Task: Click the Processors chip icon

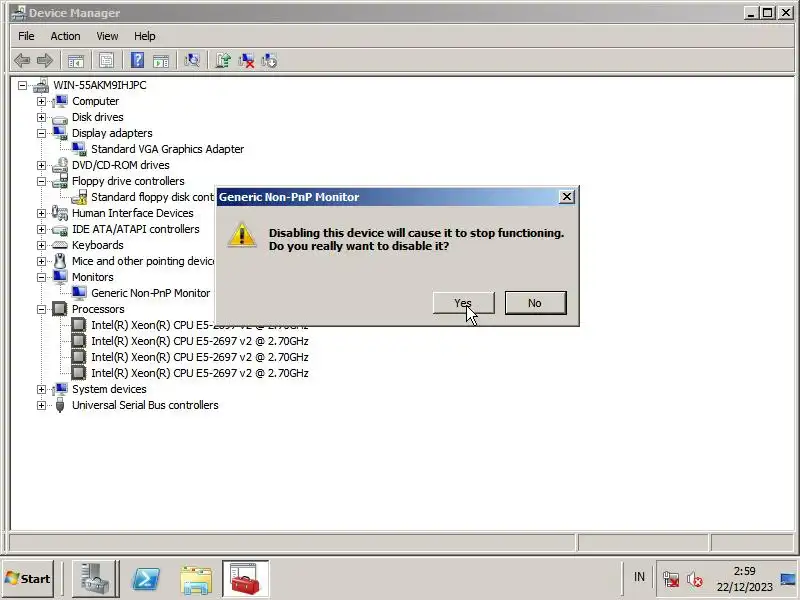Action: (x=60, y=309)
